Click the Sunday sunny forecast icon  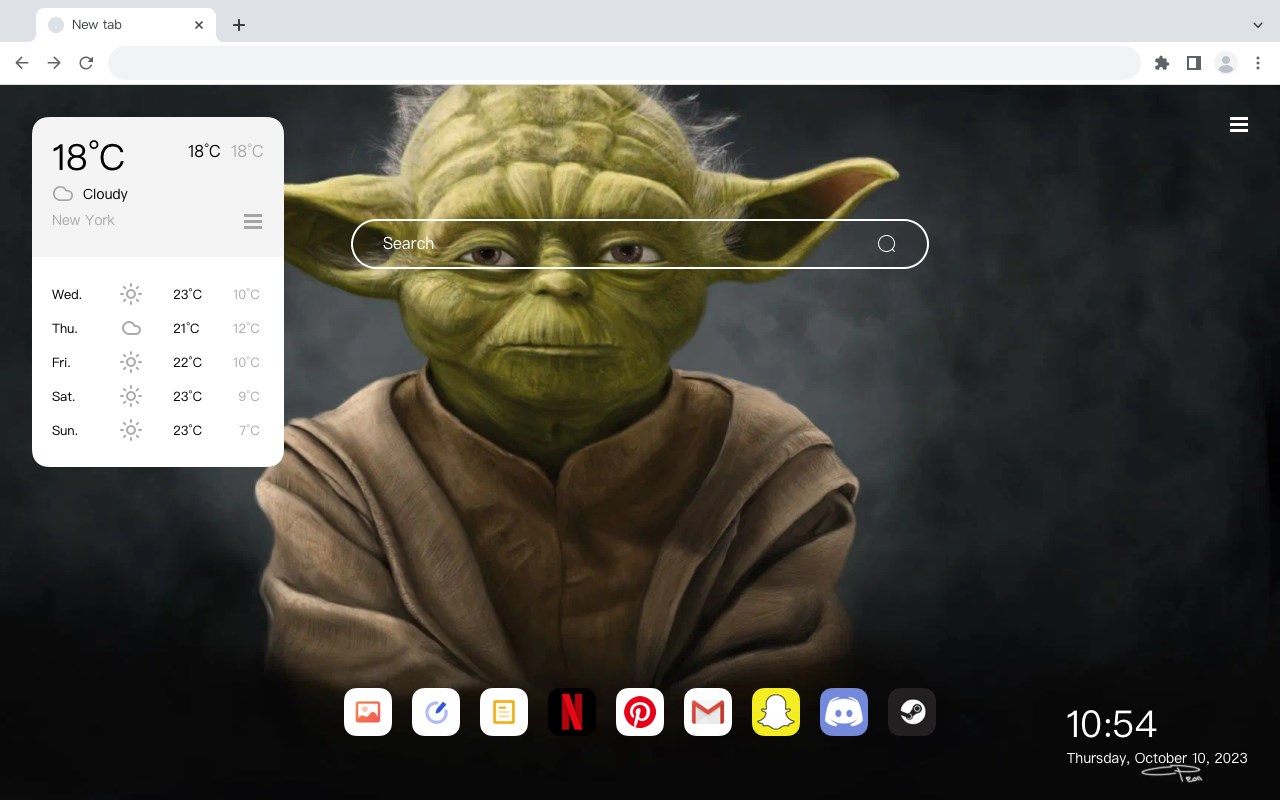pyautogui.click(x=131, y=430)
